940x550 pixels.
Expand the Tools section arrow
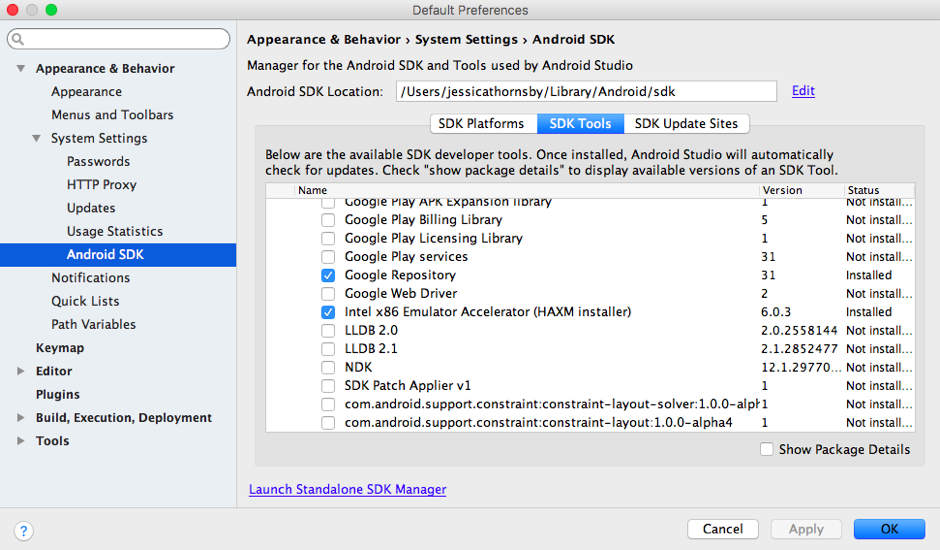(21, 441)
